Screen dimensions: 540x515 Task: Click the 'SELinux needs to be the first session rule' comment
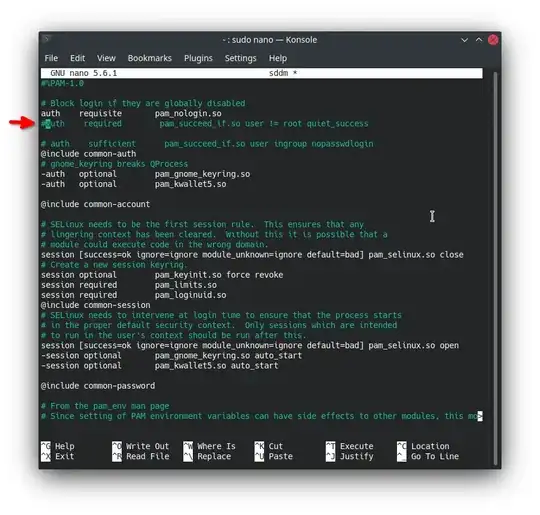pyautogui.click(x=202, y=225)
